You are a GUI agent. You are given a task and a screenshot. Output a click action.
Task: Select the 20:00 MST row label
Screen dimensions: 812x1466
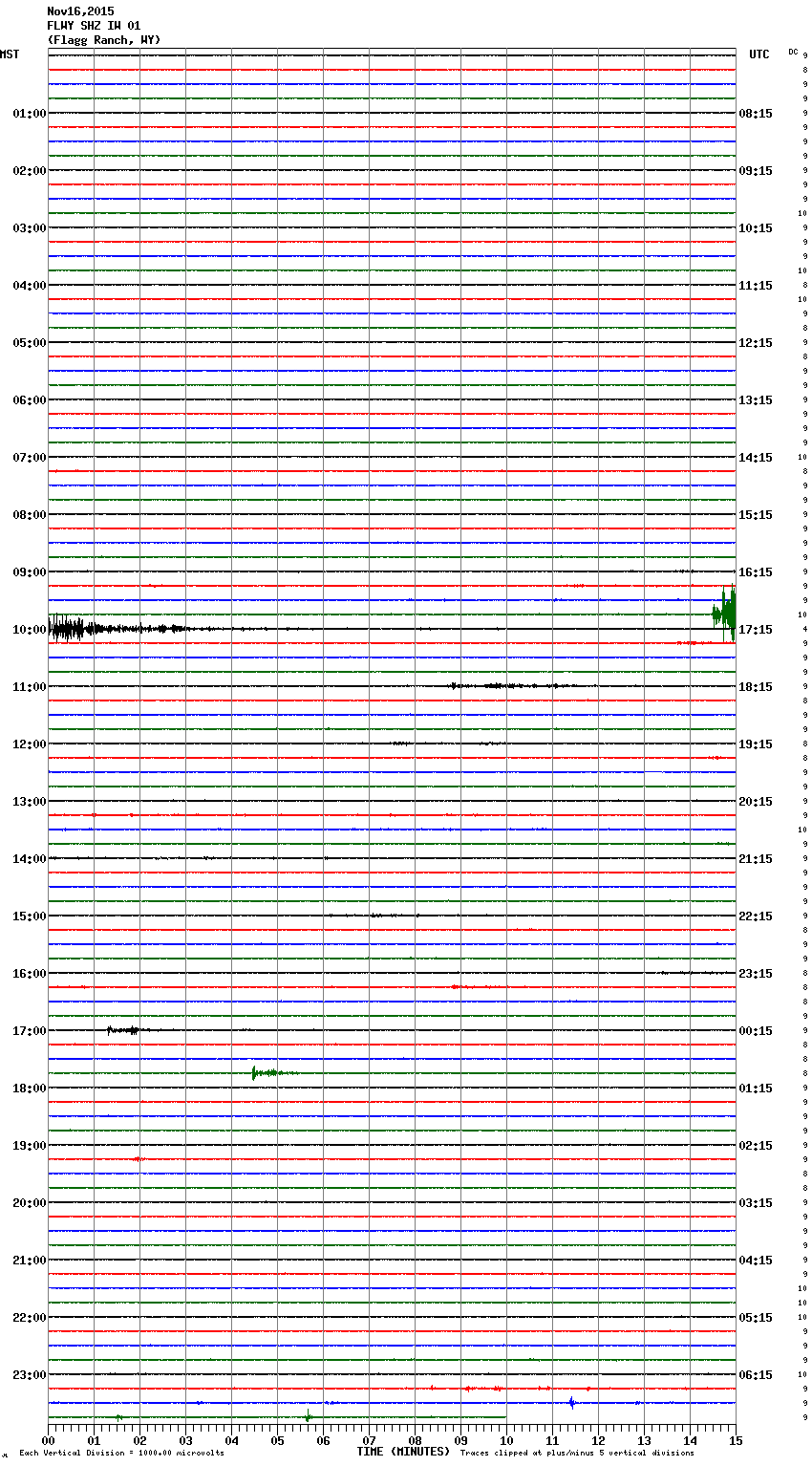pos(29,1203)
